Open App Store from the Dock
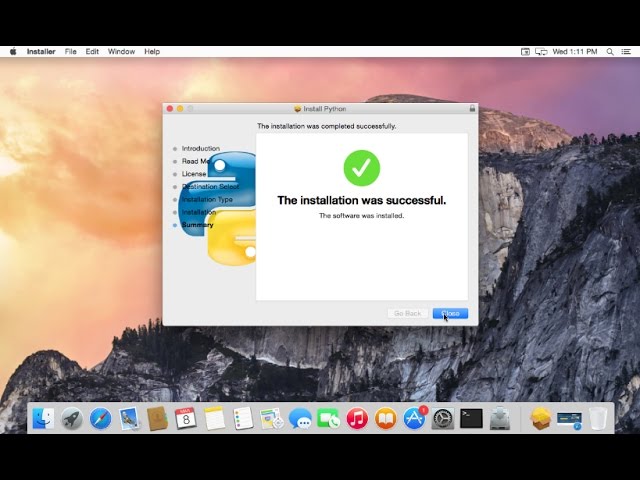Image resolution: width=640 pixels, height=480 pixels. pos(414,418)
